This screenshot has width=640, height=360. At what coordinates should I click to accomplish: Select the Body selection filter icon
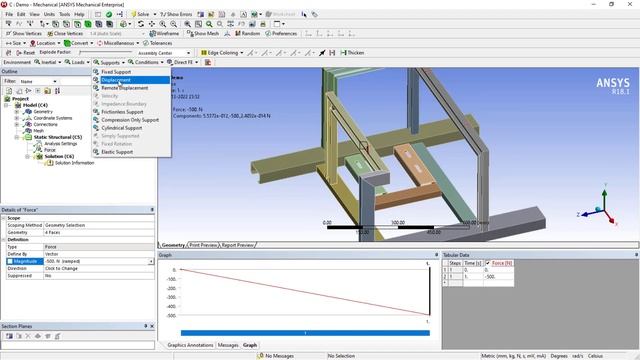[x=88, y=24]
